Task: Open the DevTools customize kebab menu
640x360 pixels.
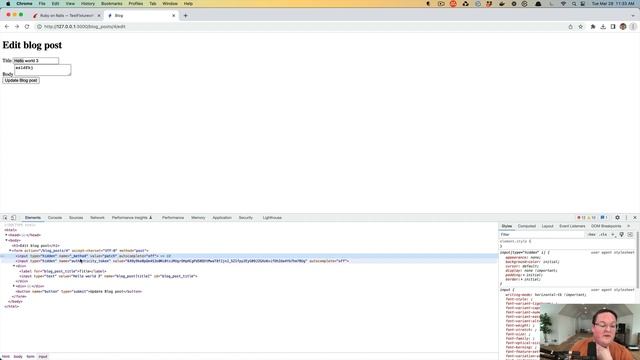Action: 626,218
